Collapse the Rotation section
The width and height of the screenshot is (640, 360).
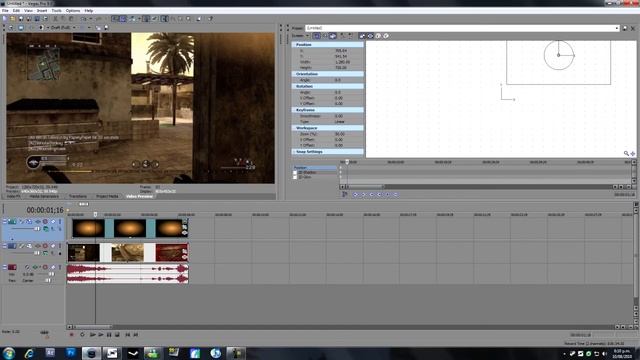(x=327, y=86)
